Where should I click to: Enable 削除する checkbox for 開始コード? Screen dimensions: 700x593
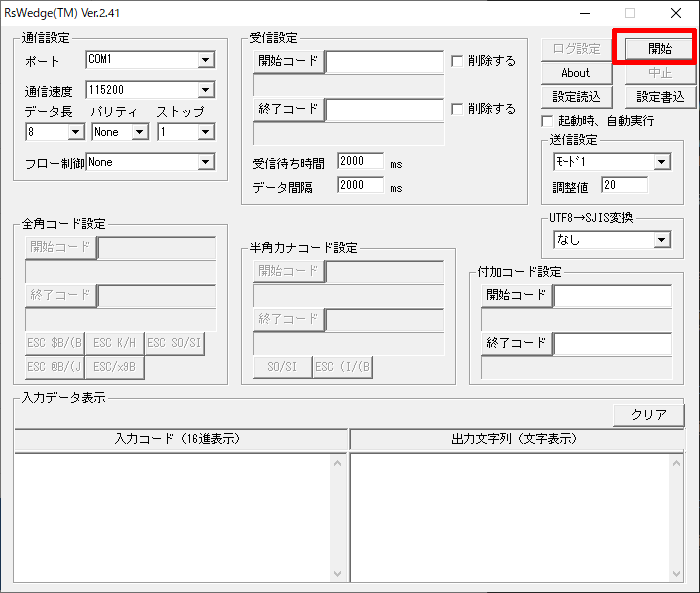457,61
